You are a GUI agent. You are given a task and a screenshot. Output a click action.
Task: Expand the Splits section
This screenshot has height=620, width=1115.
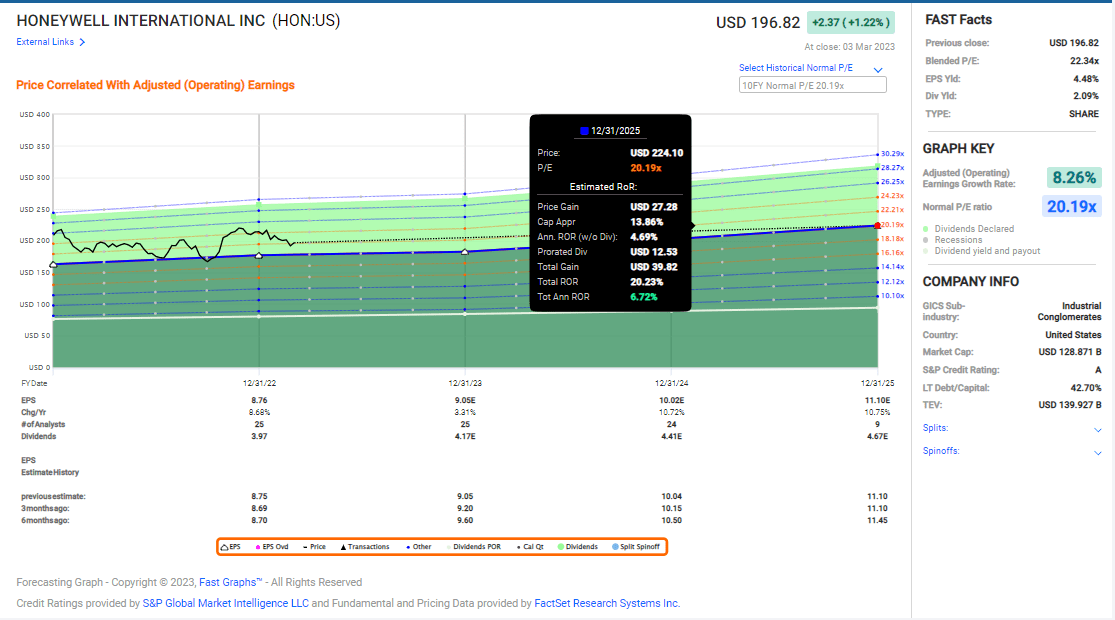935,428
